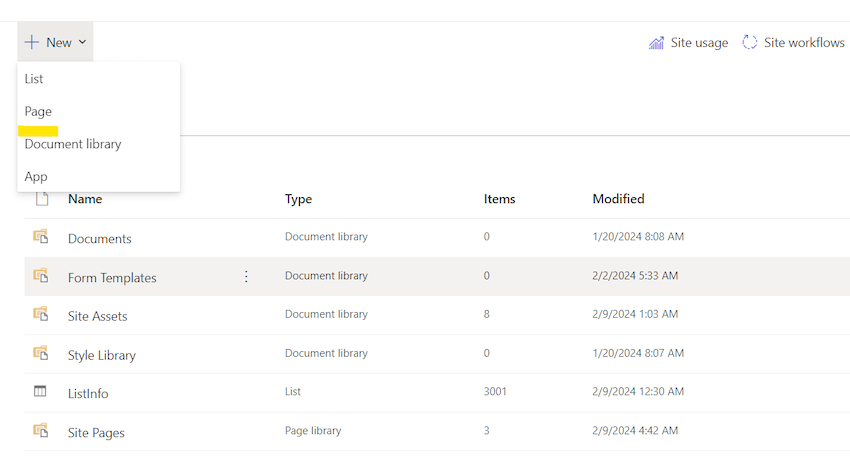Click the Site workflows circular icon
This screenshot has width=850, height=472.
pos(750,43)
